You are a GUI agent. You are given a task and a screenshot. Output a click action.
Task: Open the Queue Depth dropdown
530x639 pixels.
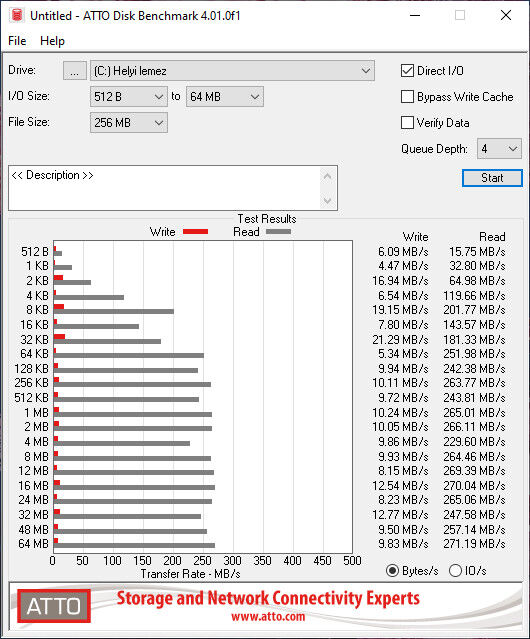(499, 149)
